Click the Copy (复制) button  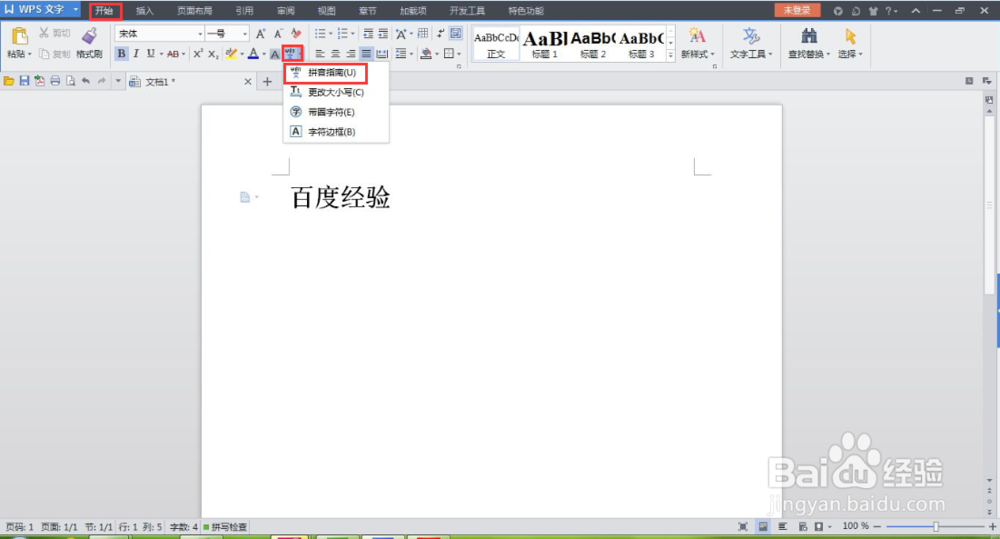coord(54,54)
